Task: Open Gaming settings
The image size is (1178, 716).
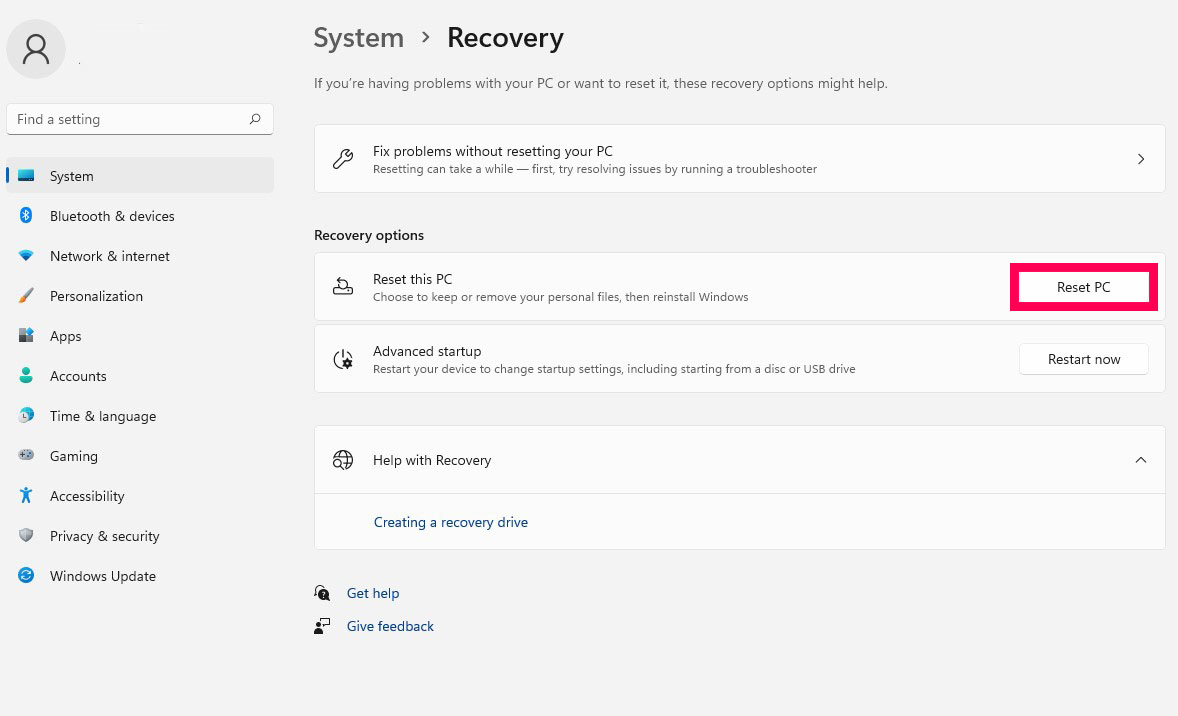Action: pyautogui.click(x=140, y=455)
